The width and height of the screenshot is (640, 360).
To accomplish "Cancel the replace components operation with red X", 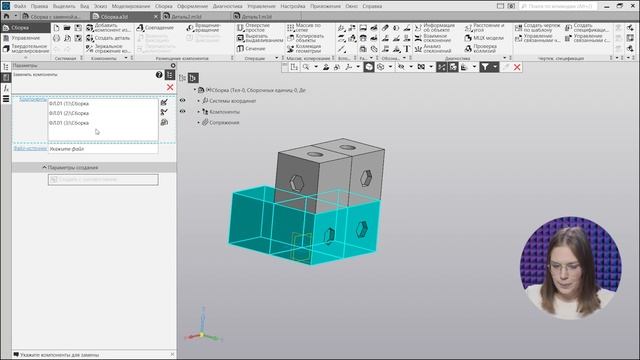I will (x=170, y=87).
